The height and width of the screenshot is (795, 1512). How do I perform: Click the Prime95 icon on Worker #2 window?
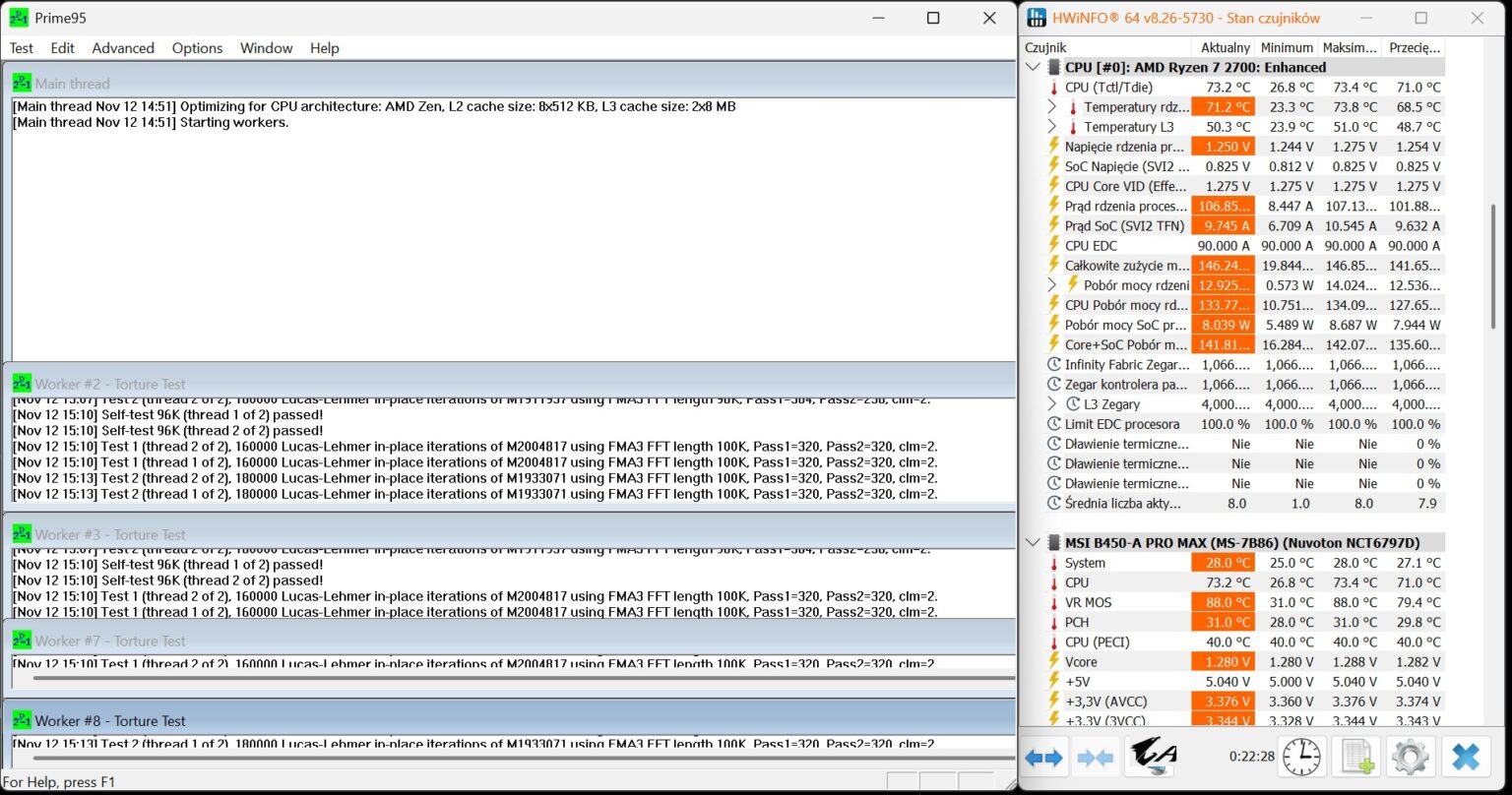22,384
